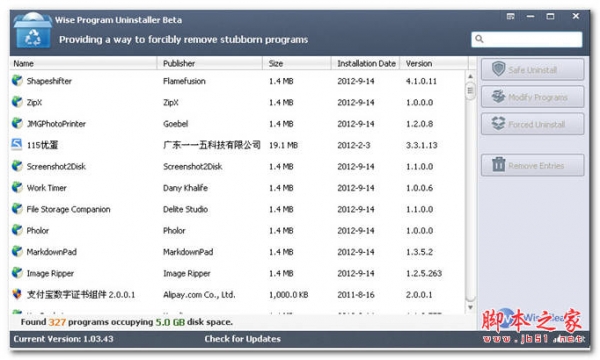Open the title bar menu icon
Screen dimensions: 600x360
click(510, 16)
